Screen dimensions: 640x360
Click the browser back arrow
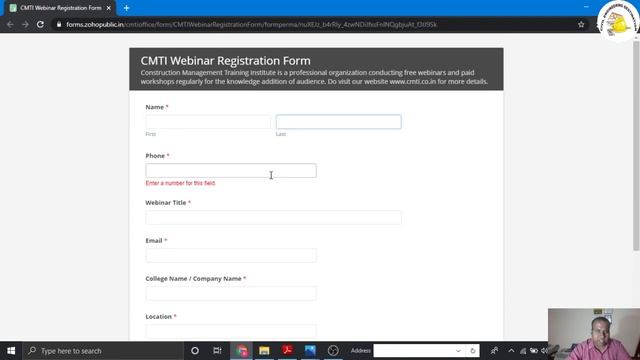pos(10,24)
